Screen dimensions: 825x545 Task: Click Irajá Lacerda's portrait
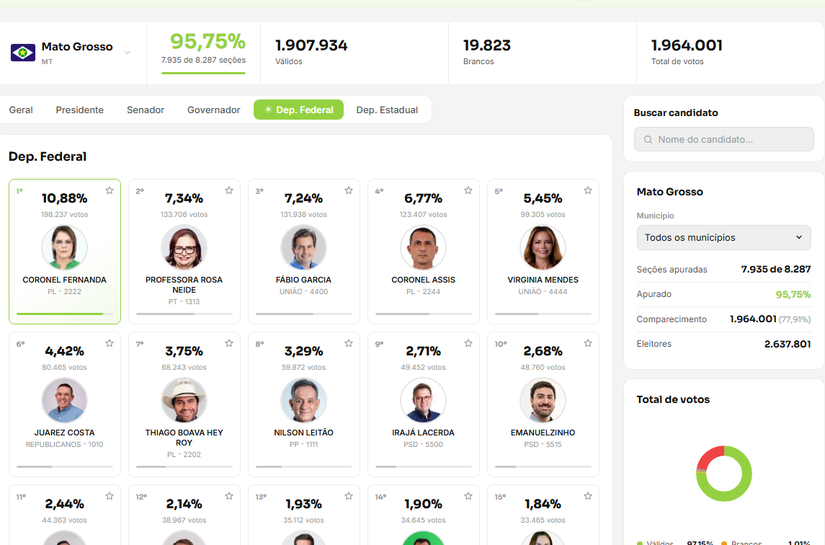[x=423, y=400]
